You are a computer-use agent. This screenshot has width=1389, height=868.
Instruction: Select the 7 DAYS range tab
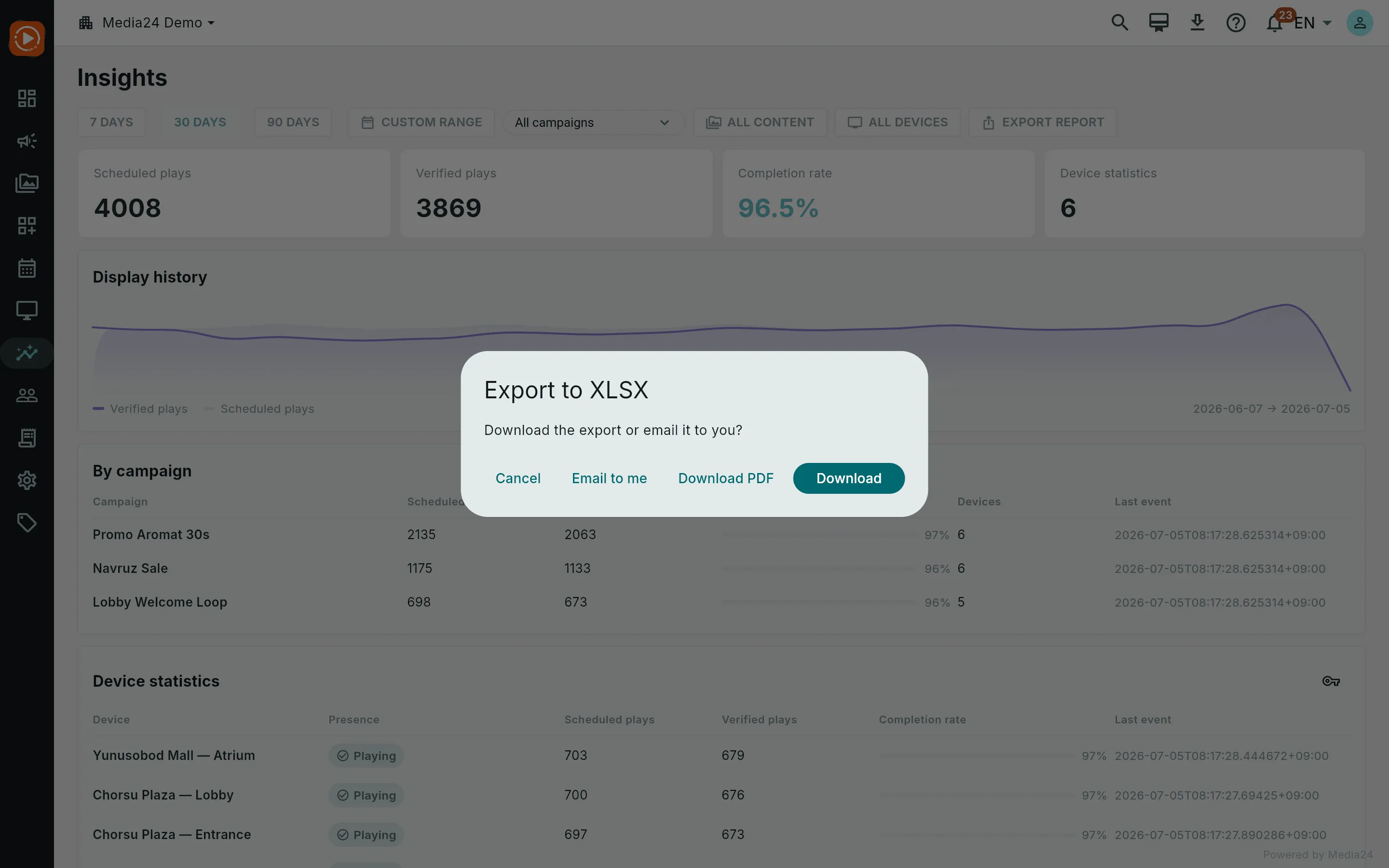click(111, 122)
